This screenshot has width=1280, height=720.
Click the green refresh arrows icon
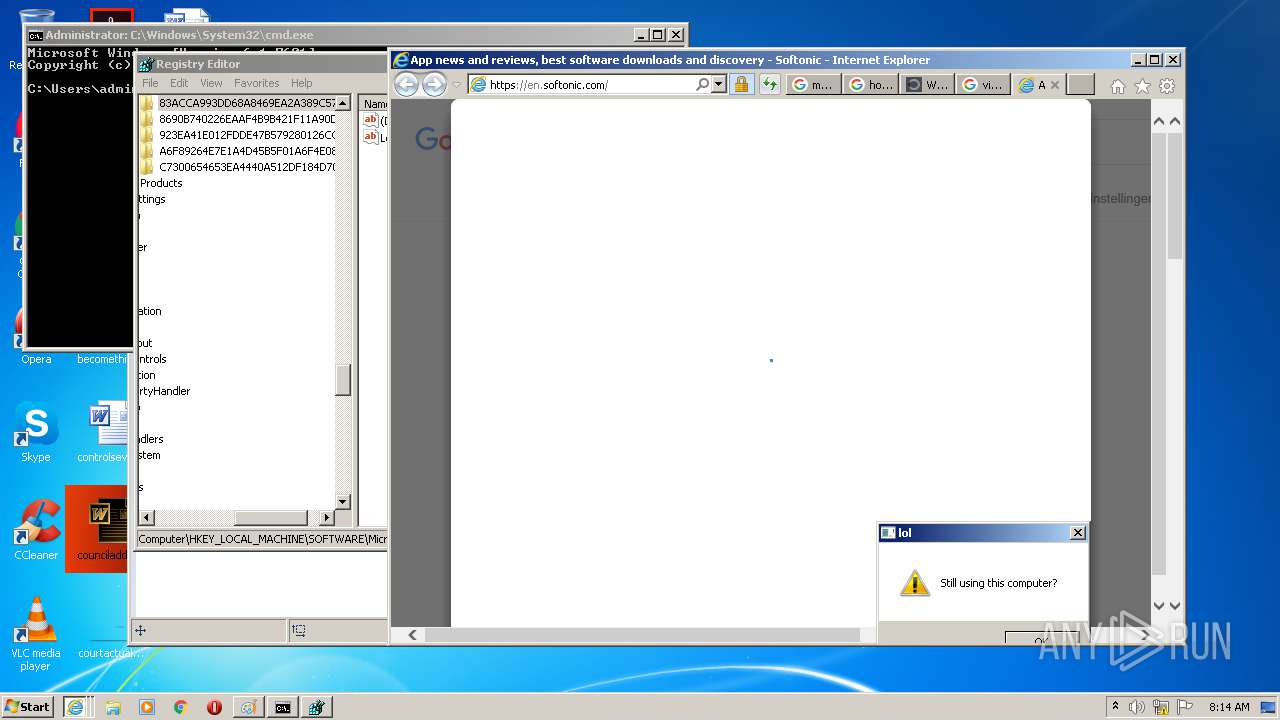coord(770,85)
